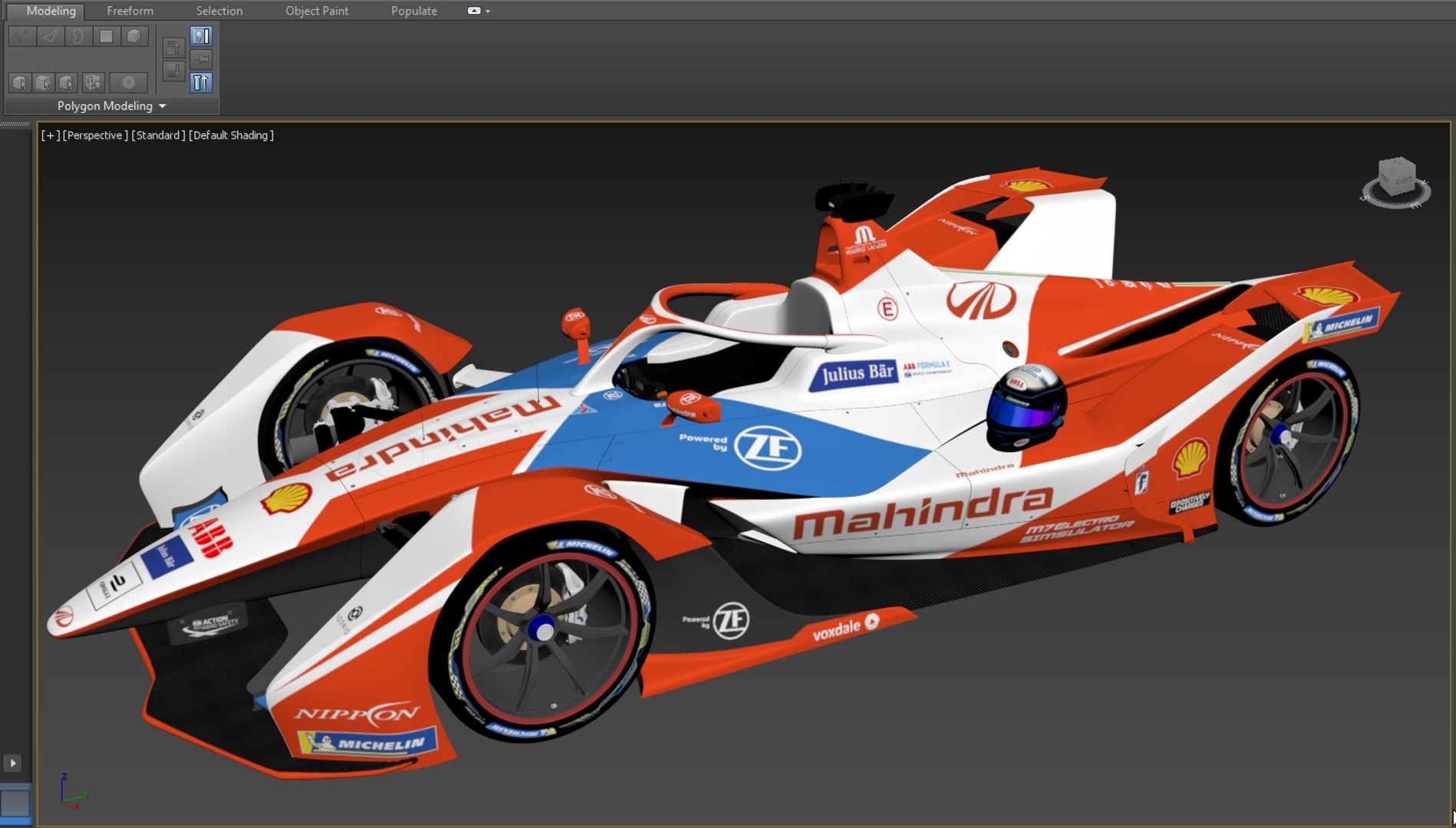Switch to the Freeform tab
Screen dimensions: 1456x828
click(x=130, y=11)
